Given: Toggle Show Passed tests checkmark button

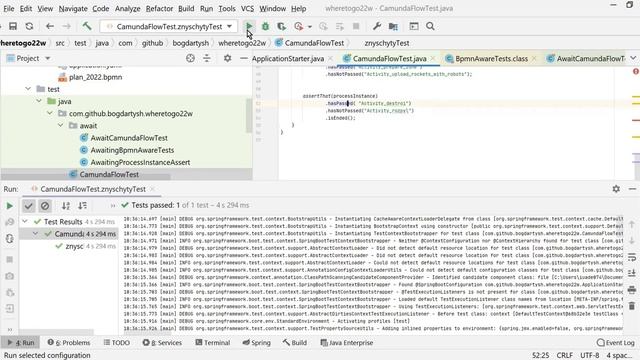Looking at the screenshot, I should pyautogui.click(x=29, y=206).
